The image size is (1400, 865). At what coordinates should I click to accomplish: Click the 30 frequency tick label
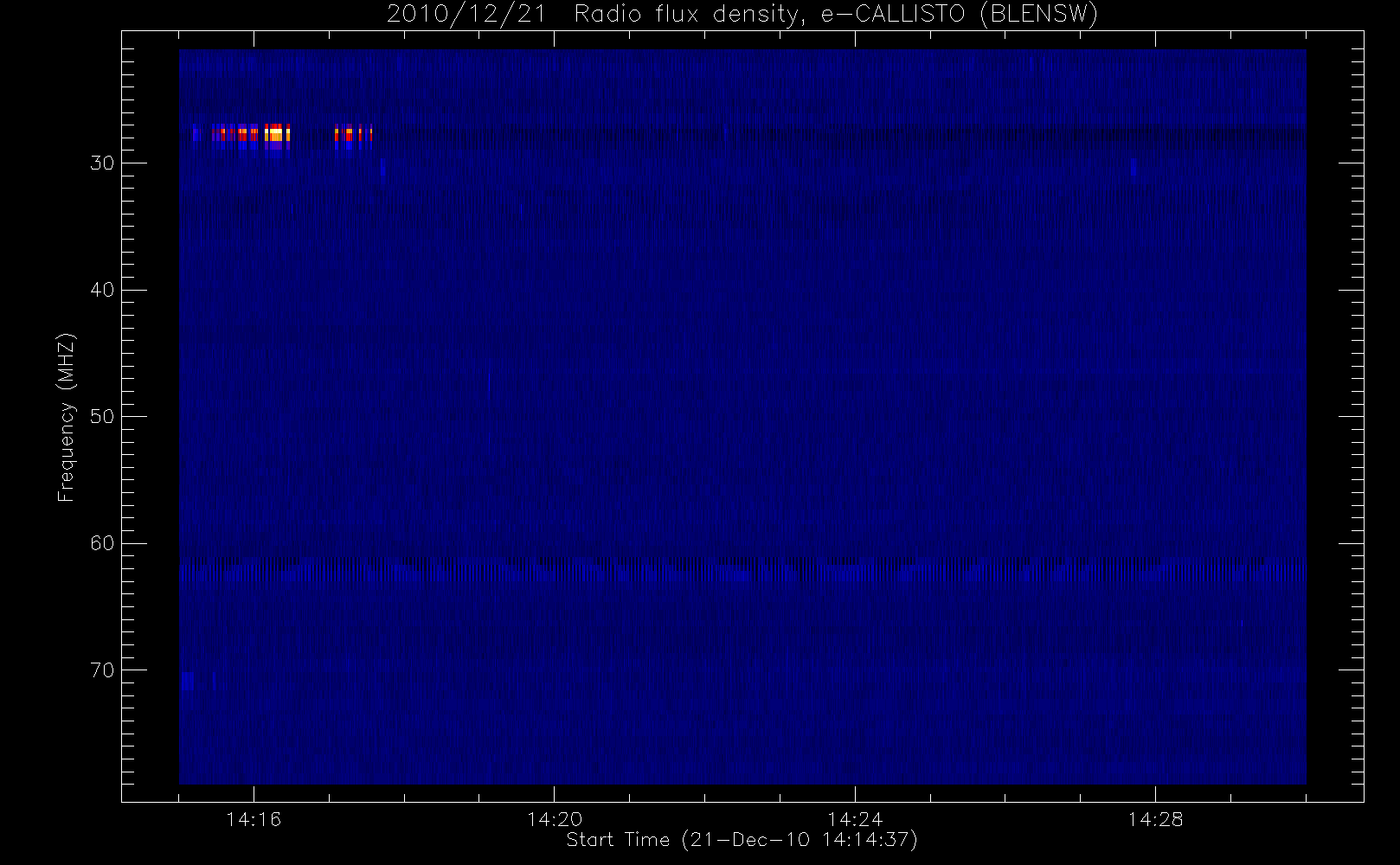(x=102, y=163)
